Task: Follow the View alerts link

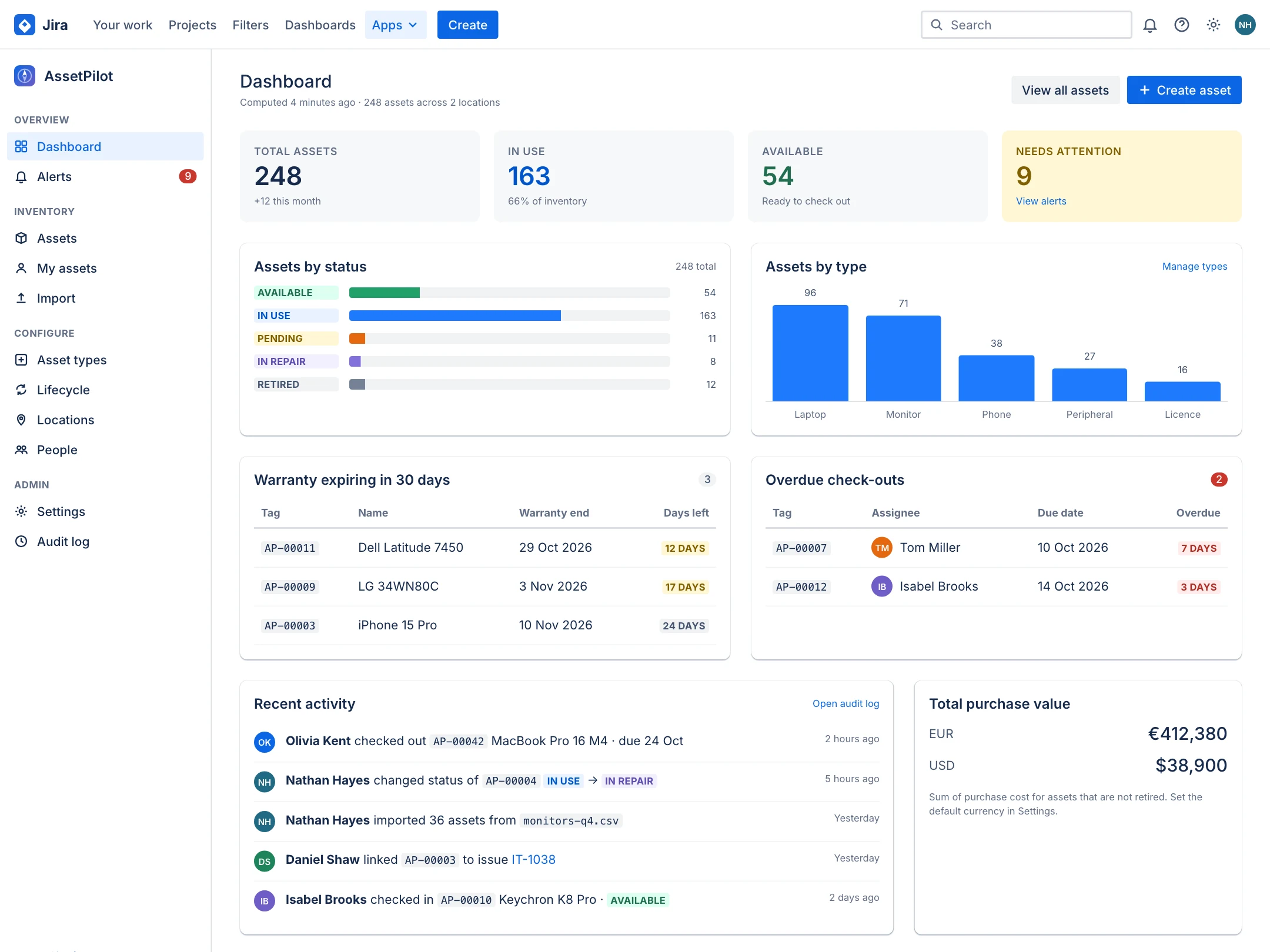Action: click(1041, 201)
